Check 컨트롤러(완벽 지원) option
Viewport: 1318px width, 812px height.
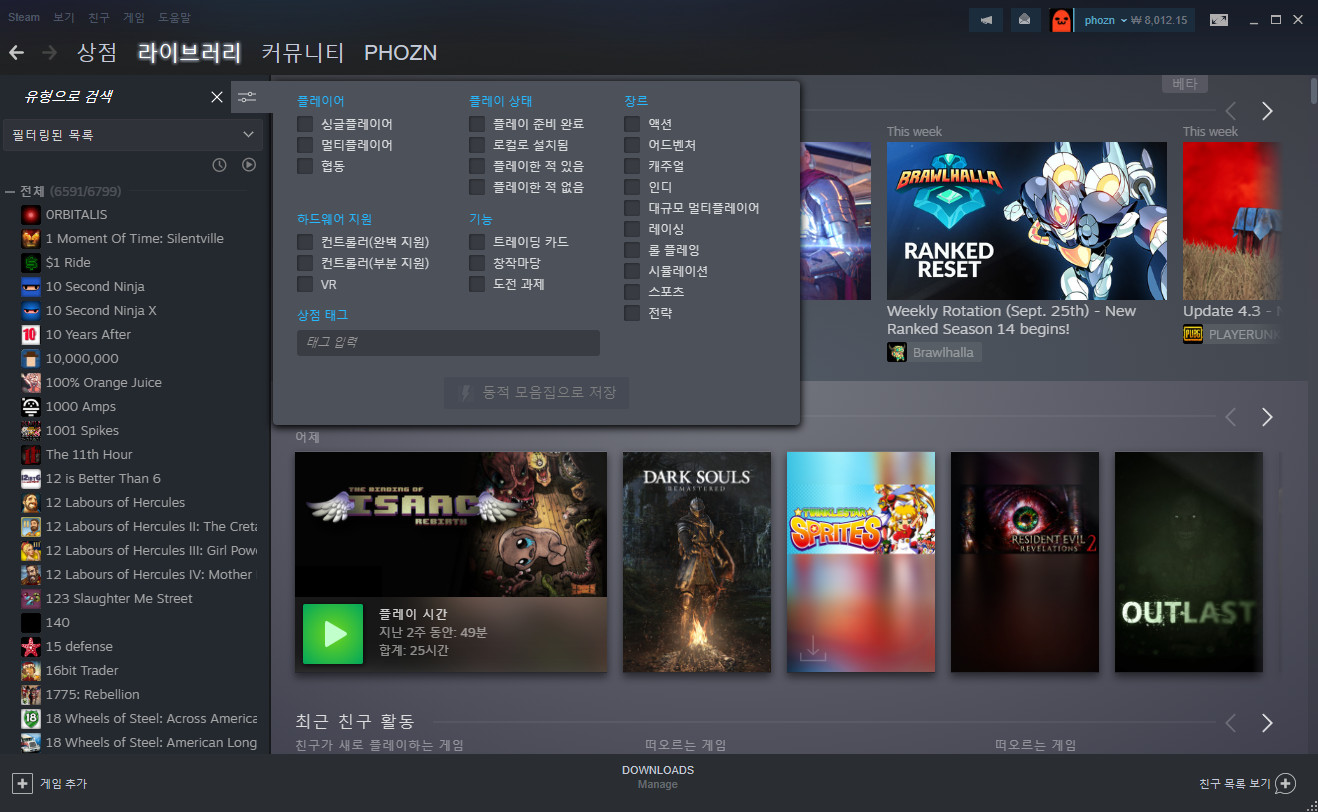pos(305,242)
